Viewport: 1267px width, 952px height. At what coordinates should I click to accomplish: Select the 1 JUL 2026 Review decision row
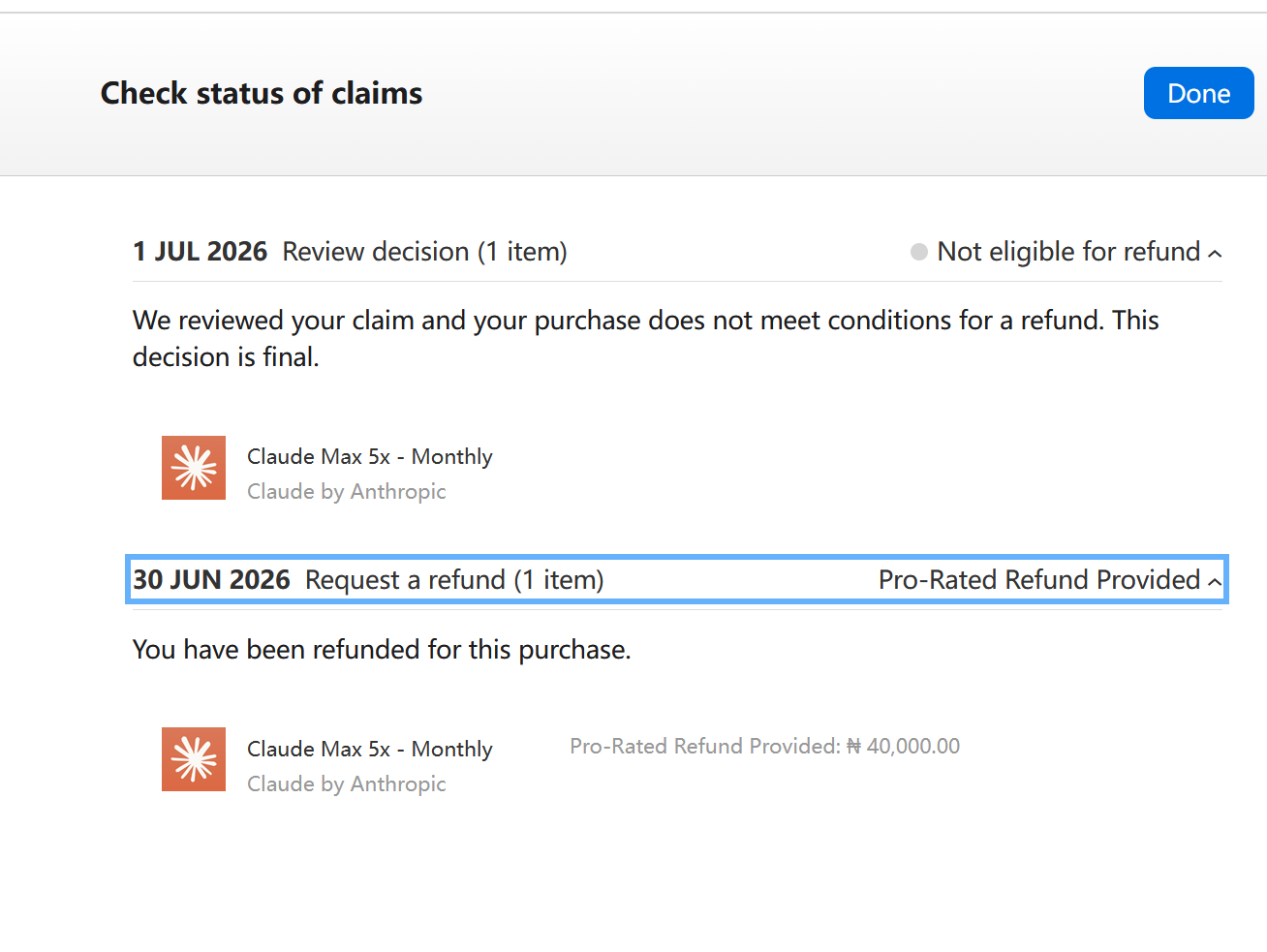(677, 252)
